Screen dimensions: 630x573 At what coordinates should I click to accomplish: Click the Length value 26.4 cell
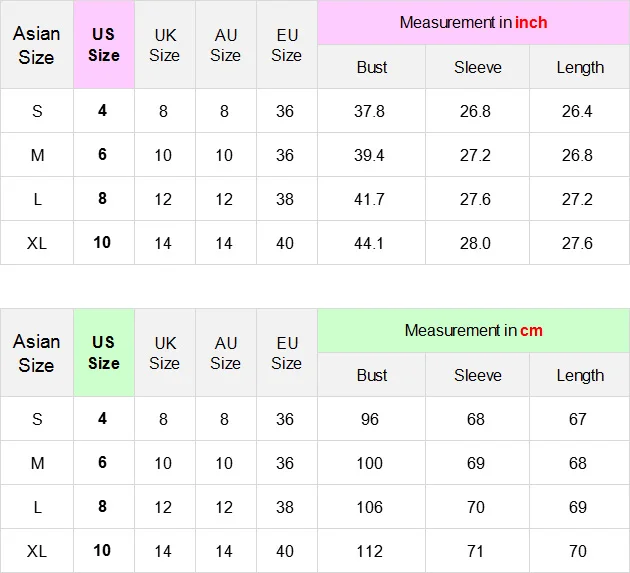(580, 111)
